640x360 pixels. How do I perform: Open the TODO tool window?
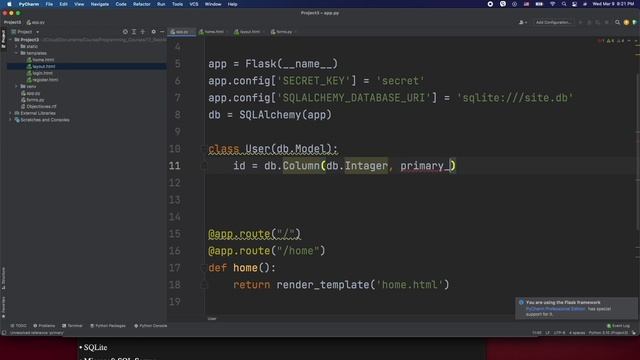point(18,326)
